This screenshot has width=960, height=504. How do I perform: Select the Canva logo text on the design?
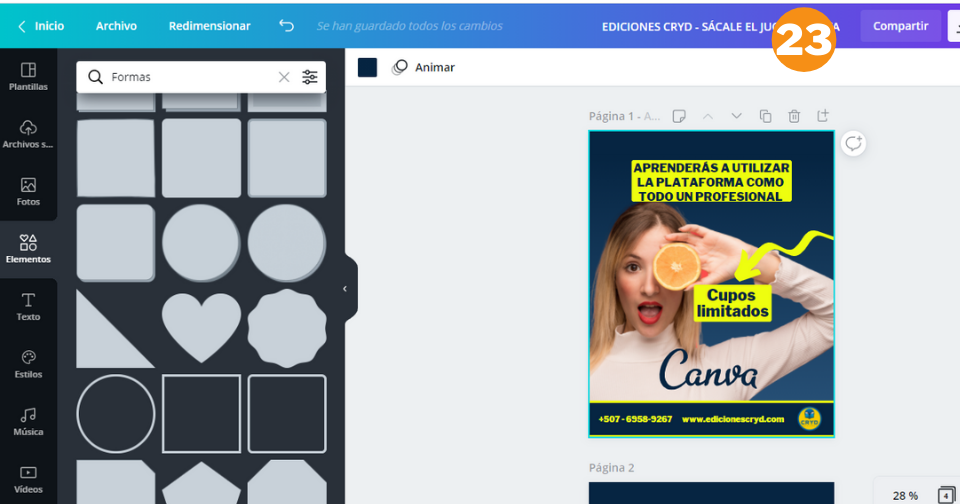pyautogui.click(x=708, y=371)
